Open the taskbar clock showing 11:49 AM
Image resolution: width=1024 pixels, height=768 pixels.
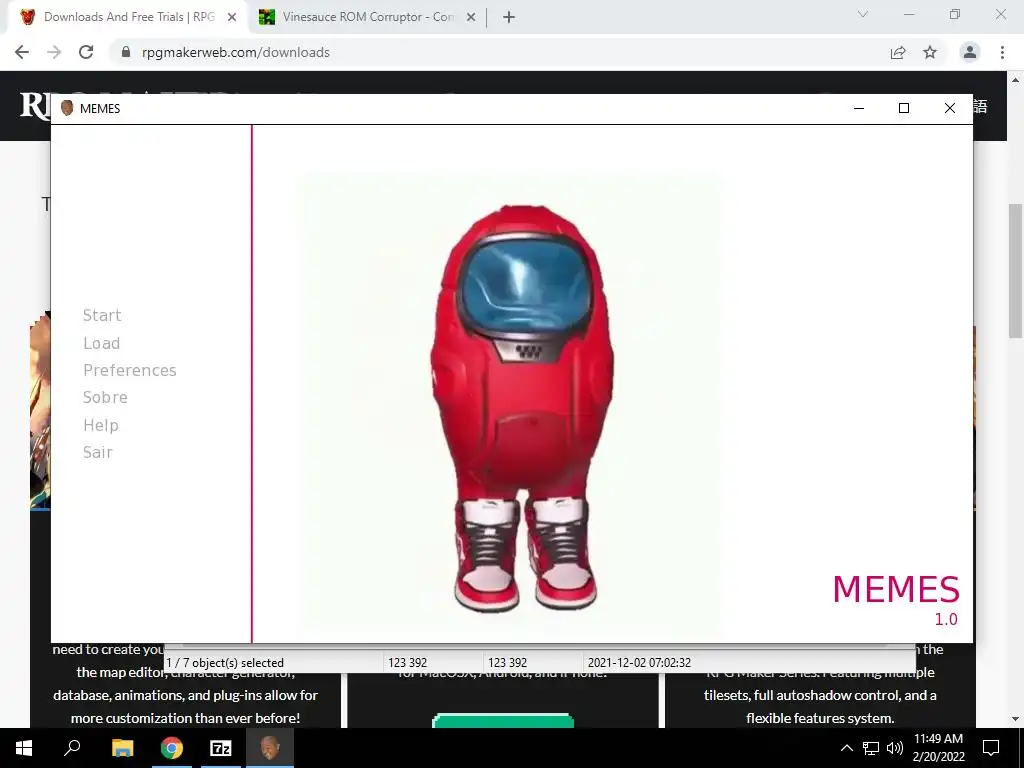point(938,748)
